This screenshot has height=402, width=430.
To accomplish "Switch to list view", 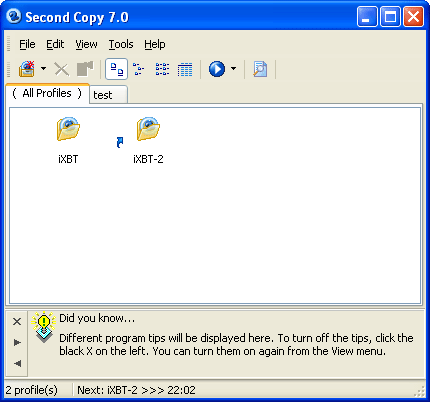I will (x=162, y=69).
